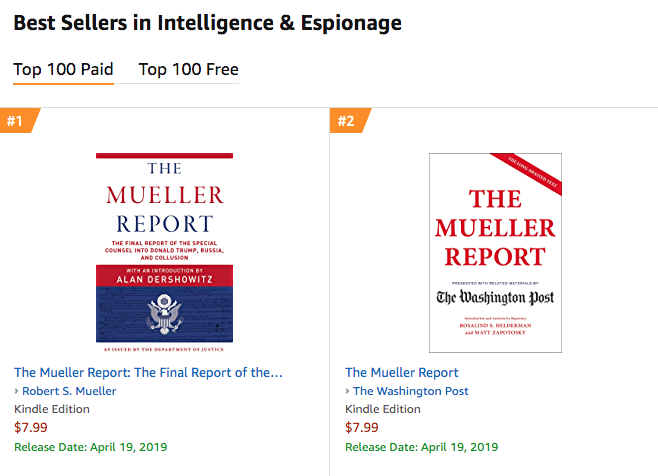This screenshot has width=658, height=476.
Task: Click the first book's release date text
Action: point(91,446)
